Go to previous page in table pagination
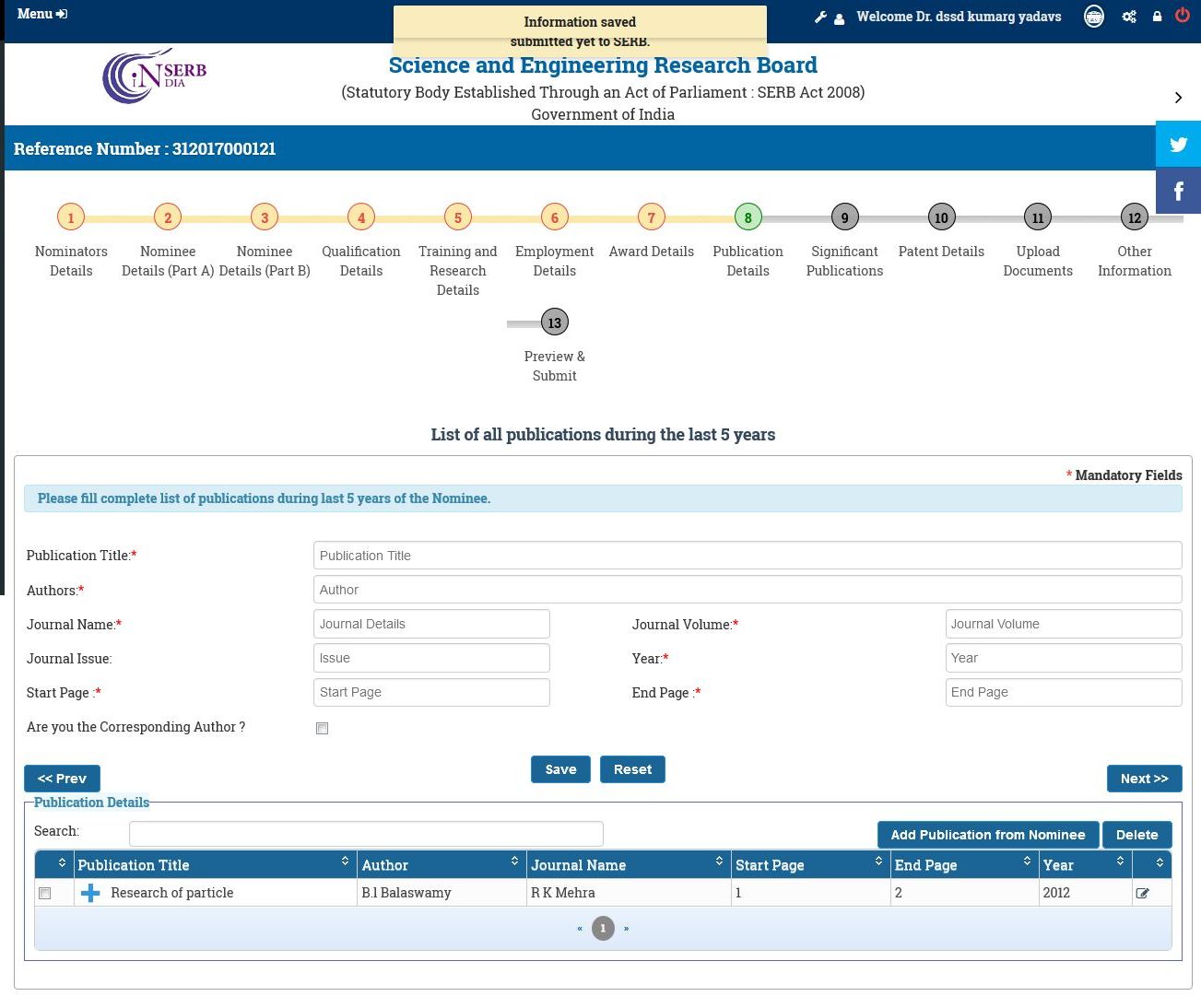1201x1008 pixels. pyautogui.click(x=580, y=929)
